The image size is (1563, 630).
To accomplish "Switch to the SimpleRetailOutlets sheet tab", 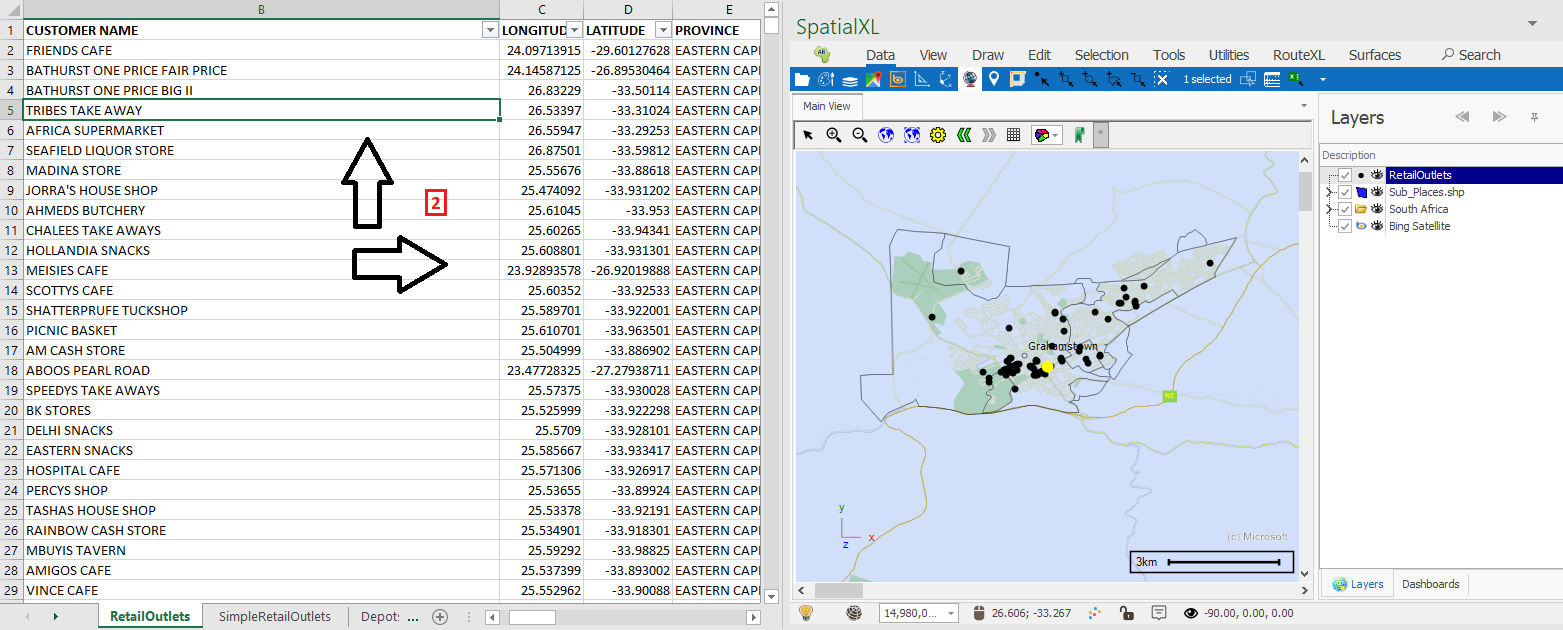I will coord(275,617).
